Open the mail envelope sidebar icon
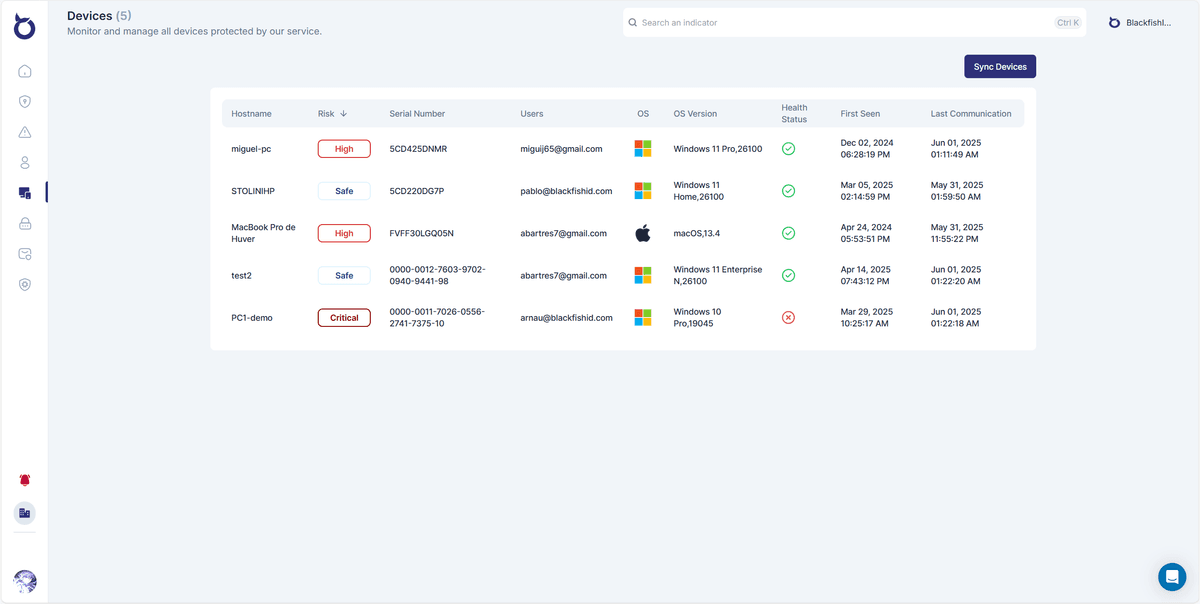The height and width of the screenshot is (604, 1200). point(25,254)
